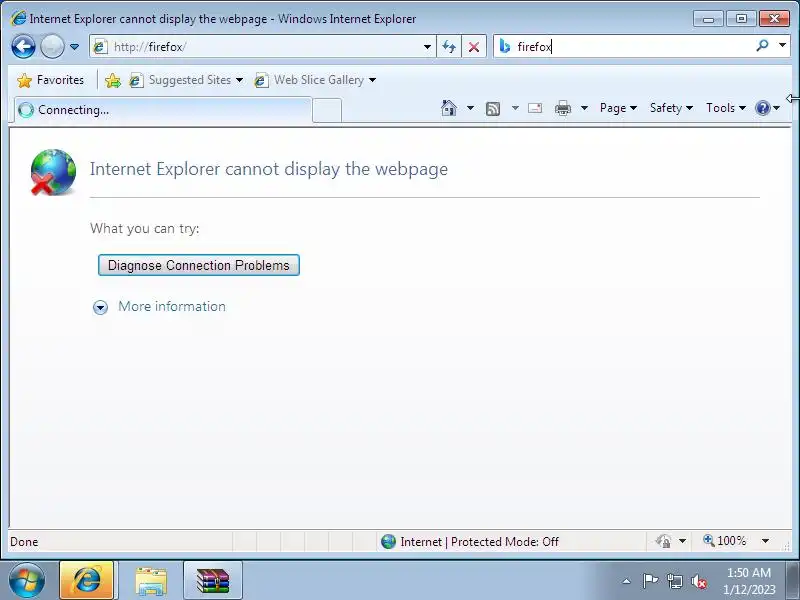
Task: Click the Forward navigation button
Action: coord(52,47)
